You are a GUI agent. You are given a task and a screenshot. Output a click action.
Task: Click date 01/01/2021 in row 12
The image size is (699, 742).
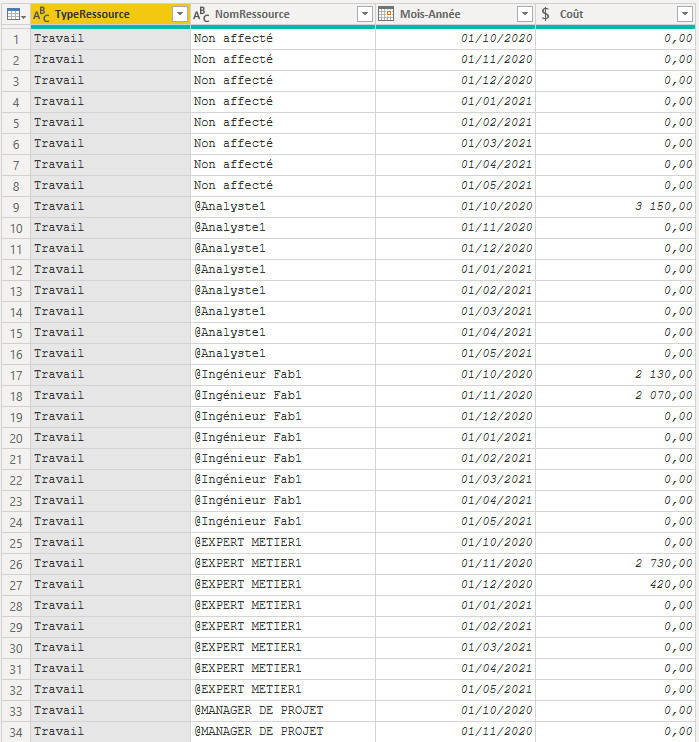click(496, 269)
